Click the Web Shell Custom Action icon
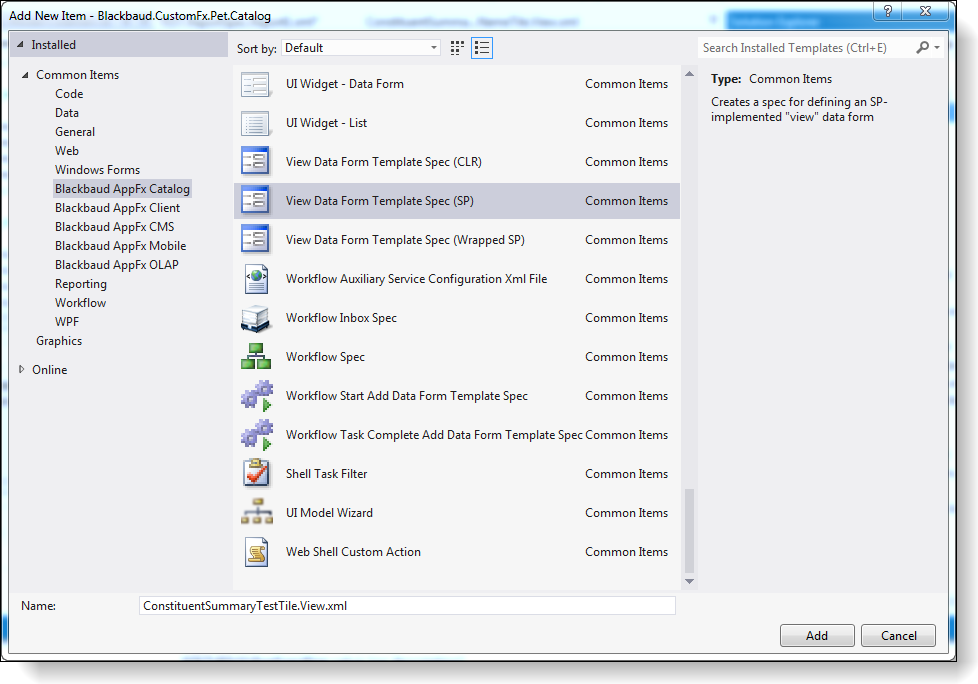The width and height of the screenshot is (978, 684). (256, 551)
